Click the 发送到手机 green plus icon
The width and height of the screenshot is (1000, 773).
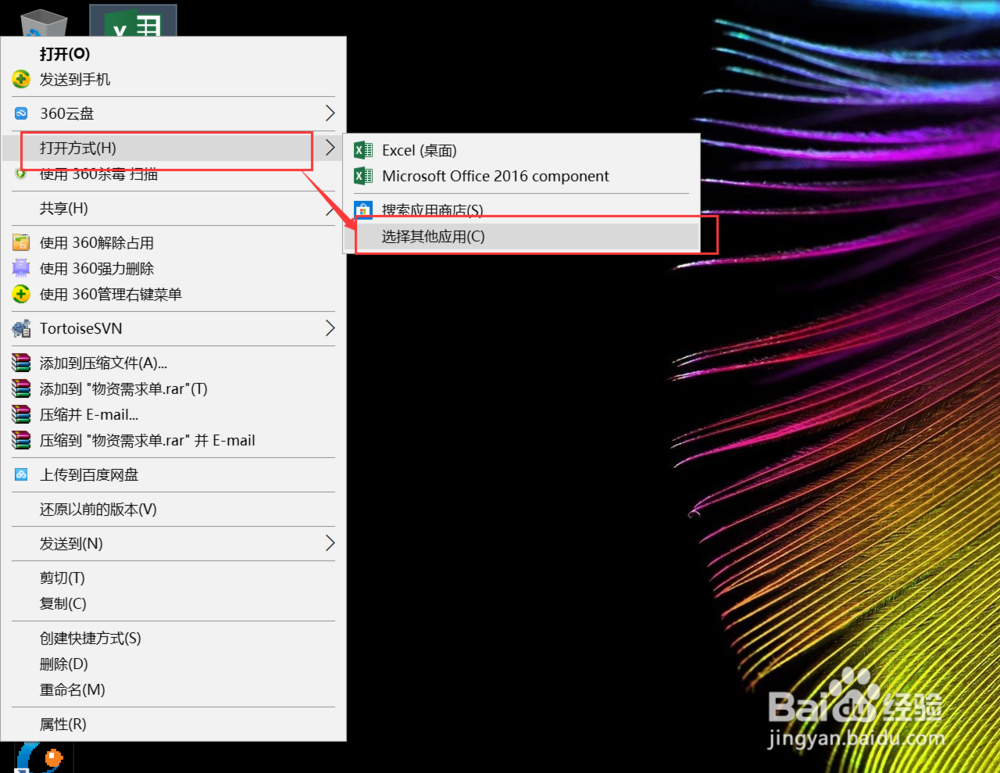(x=21, y=79)
